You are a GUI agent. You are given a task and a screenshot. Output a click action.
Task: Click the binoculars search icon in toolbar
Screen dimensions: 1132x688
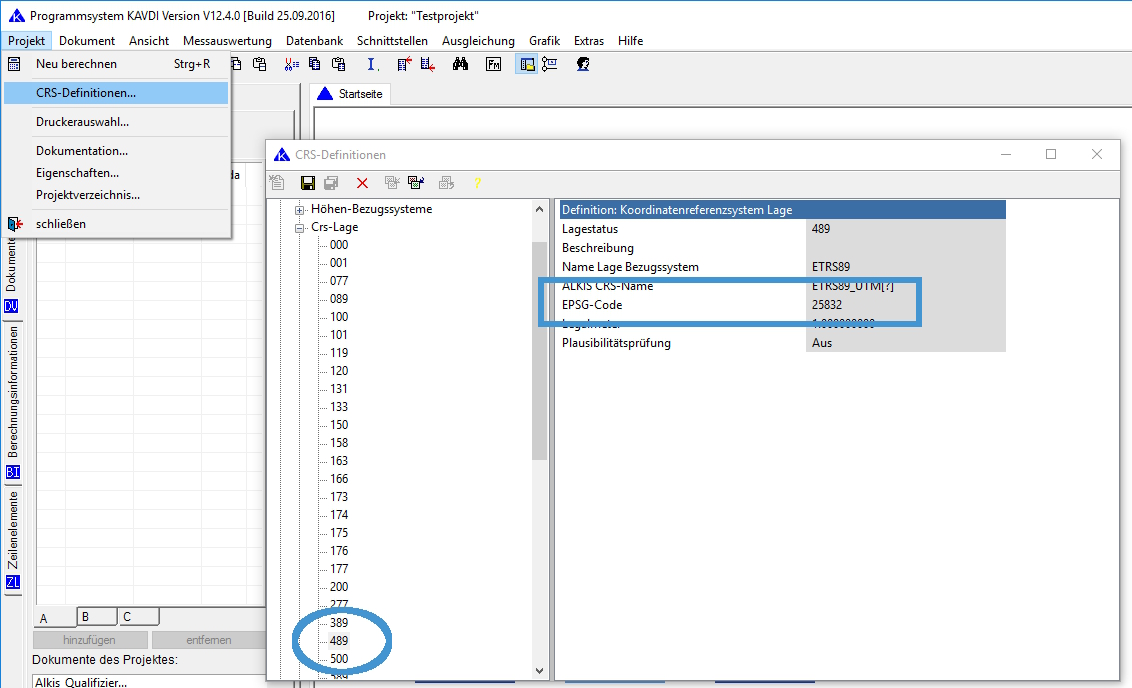[461, 64]
